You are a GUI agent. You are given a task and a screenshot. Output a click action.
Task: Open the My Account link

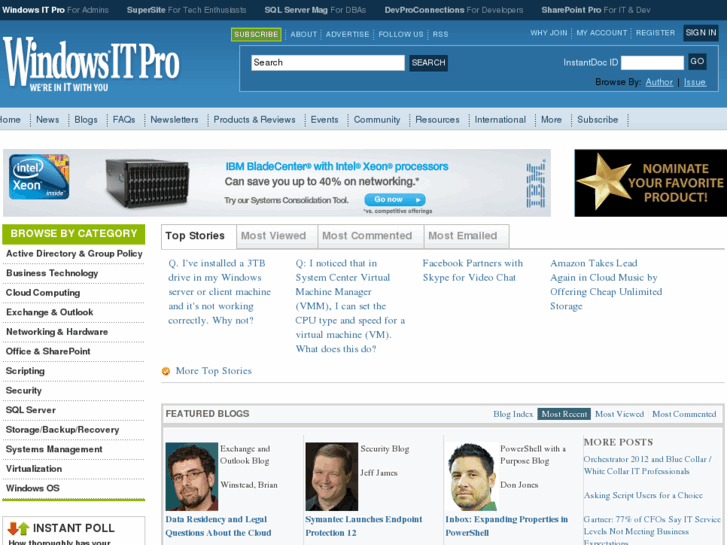click(x=601, y=33)
